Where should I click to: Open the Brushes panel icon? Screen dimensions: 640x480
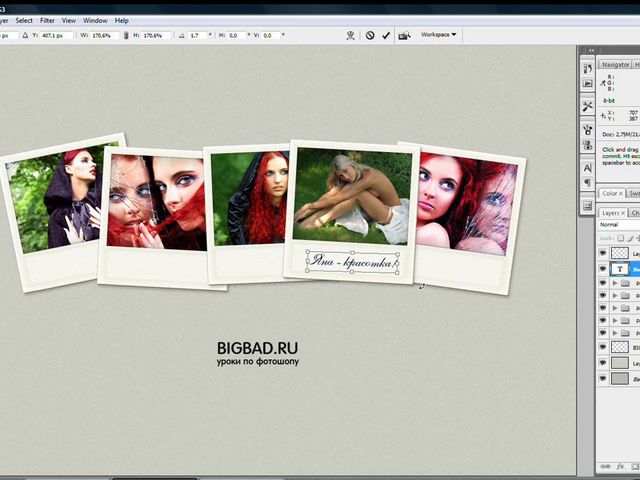pos(587,130)
